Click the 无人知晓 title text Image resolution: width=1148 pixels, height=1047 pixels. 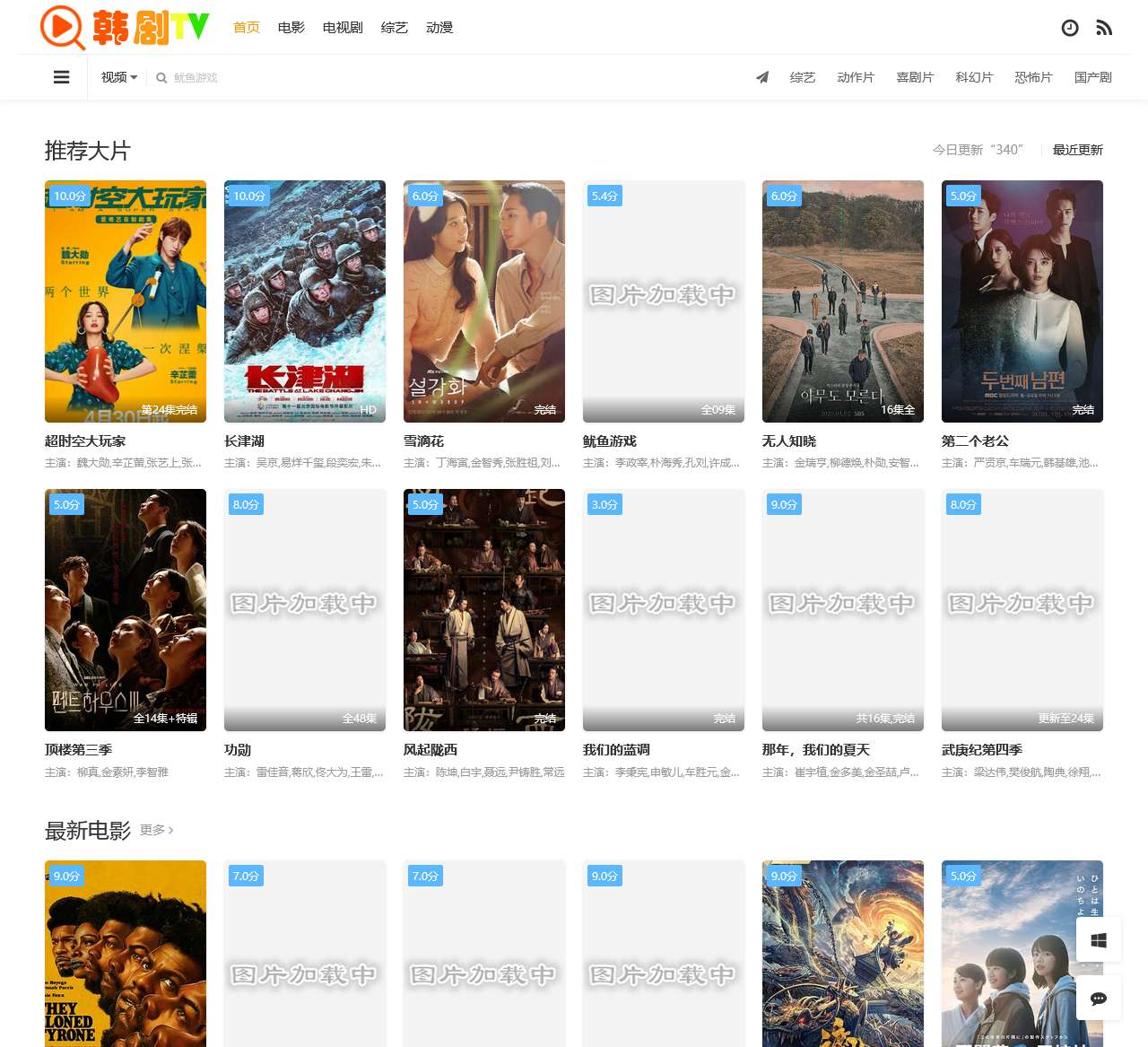[x=789, y=441]
